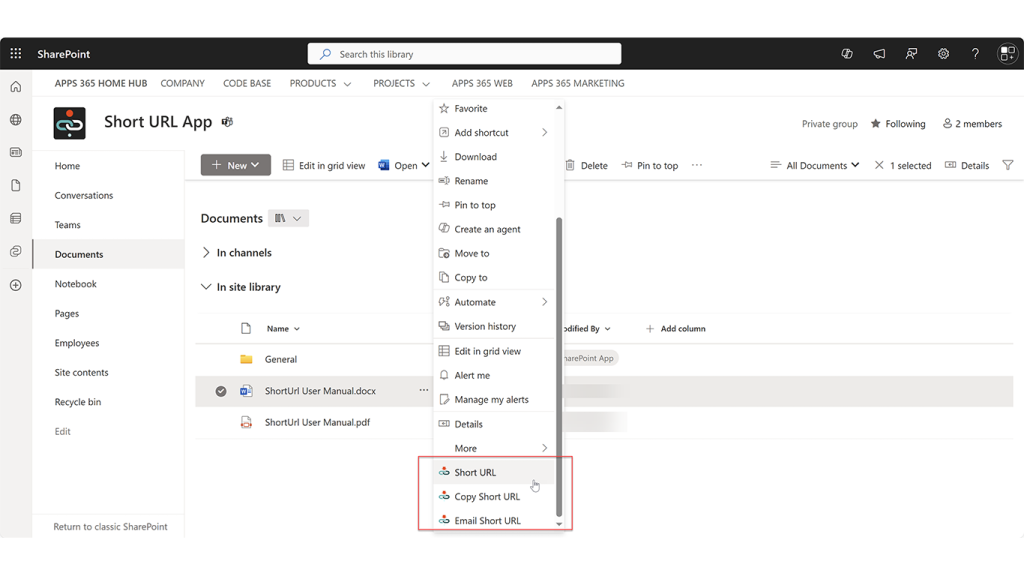Click the Create plus icon in left rail
The width and height of the screenshot is (1024, 576).
[16, 285]
